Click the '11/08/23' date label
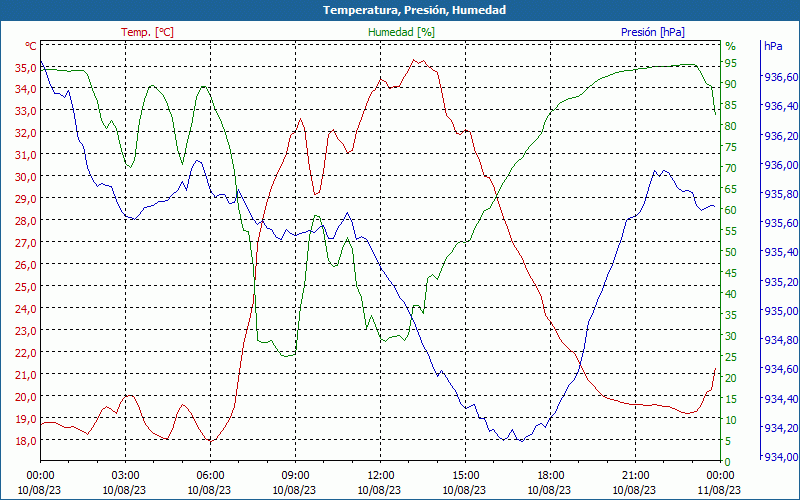Screen dimensions: 800x500 719,490
